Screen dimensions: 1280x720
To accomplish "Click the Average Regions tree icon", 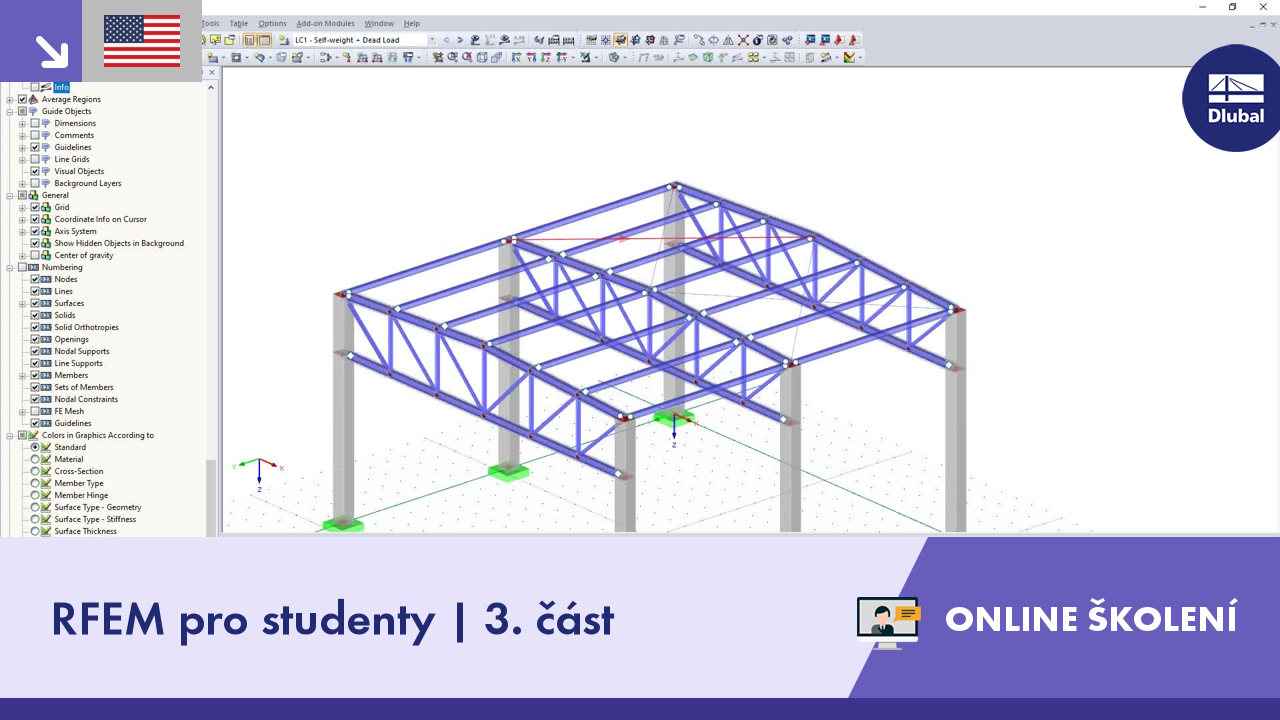I will point(34,99).
